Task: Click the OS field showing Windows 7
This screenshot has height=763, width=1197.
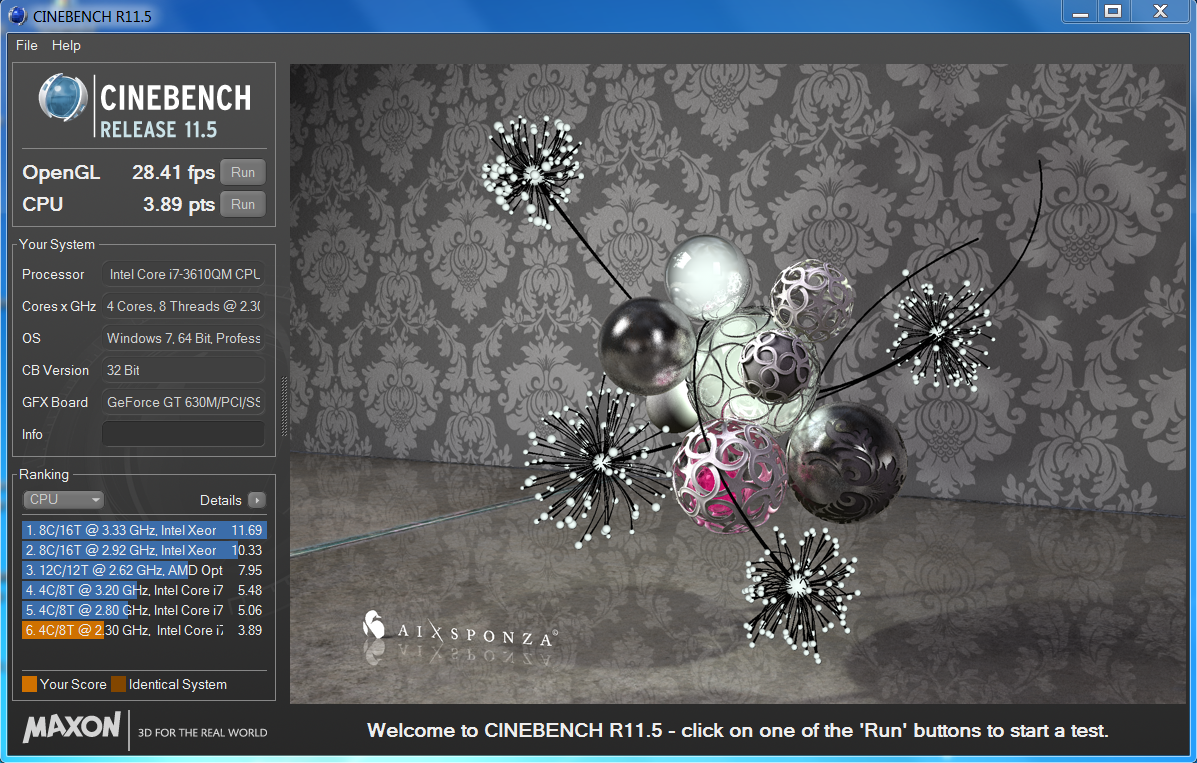Action: click(183, 338)
